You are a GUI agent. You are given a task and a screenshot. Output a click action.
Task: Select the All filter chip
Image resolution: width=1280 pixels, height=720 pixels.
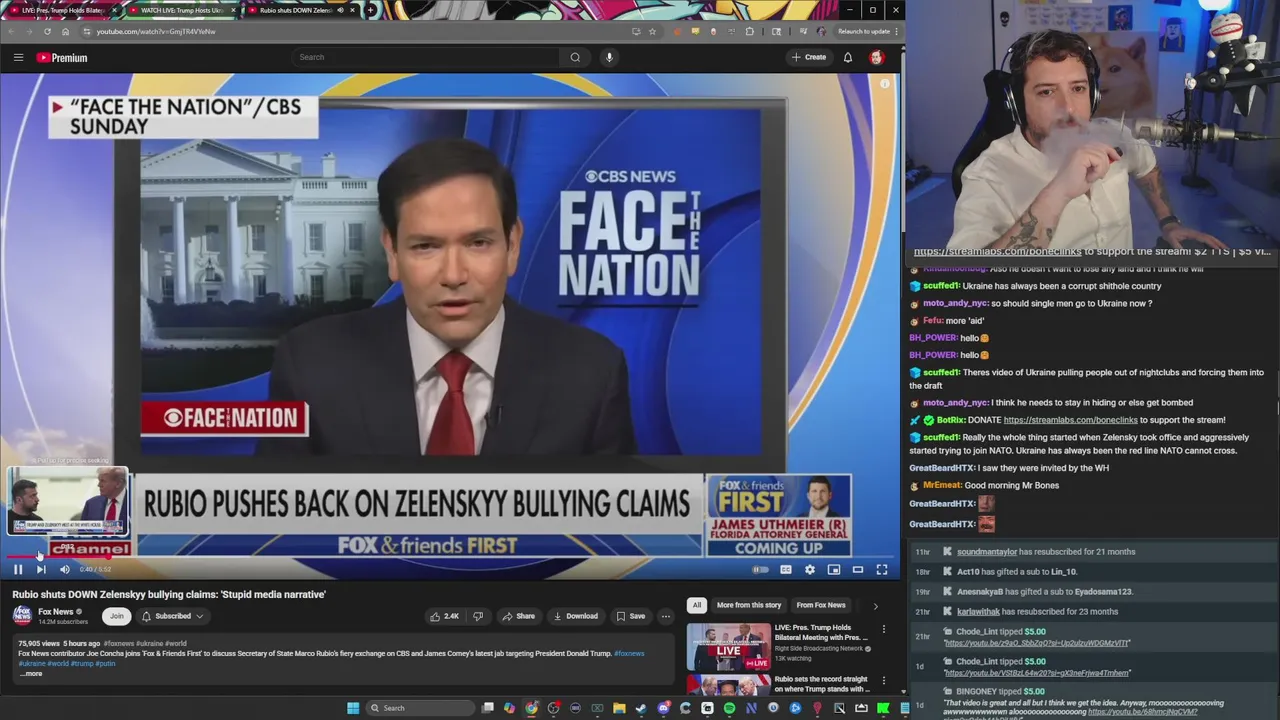pos(697,605)
